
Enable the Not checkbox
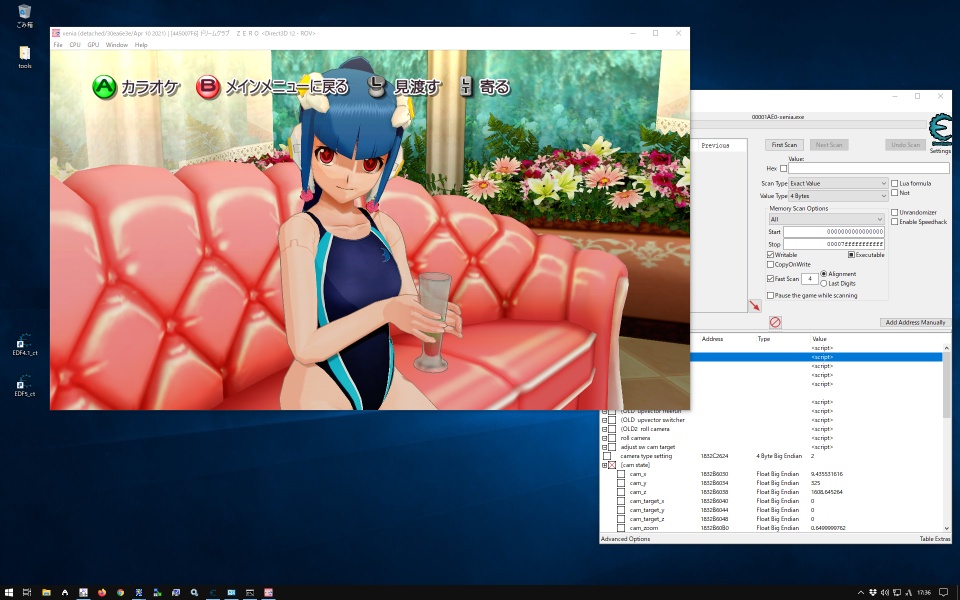point(894,193)
